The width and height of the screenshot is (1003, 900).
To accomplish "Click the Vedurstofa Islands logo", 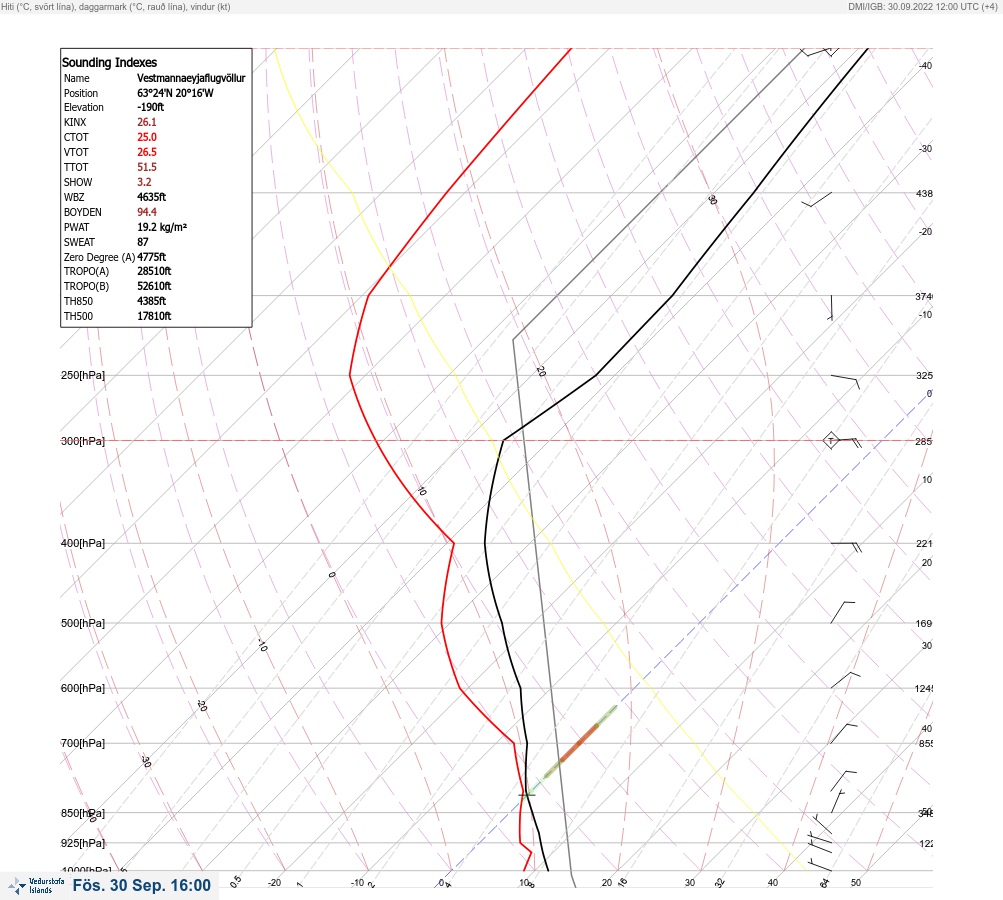I will coord(36,886).
